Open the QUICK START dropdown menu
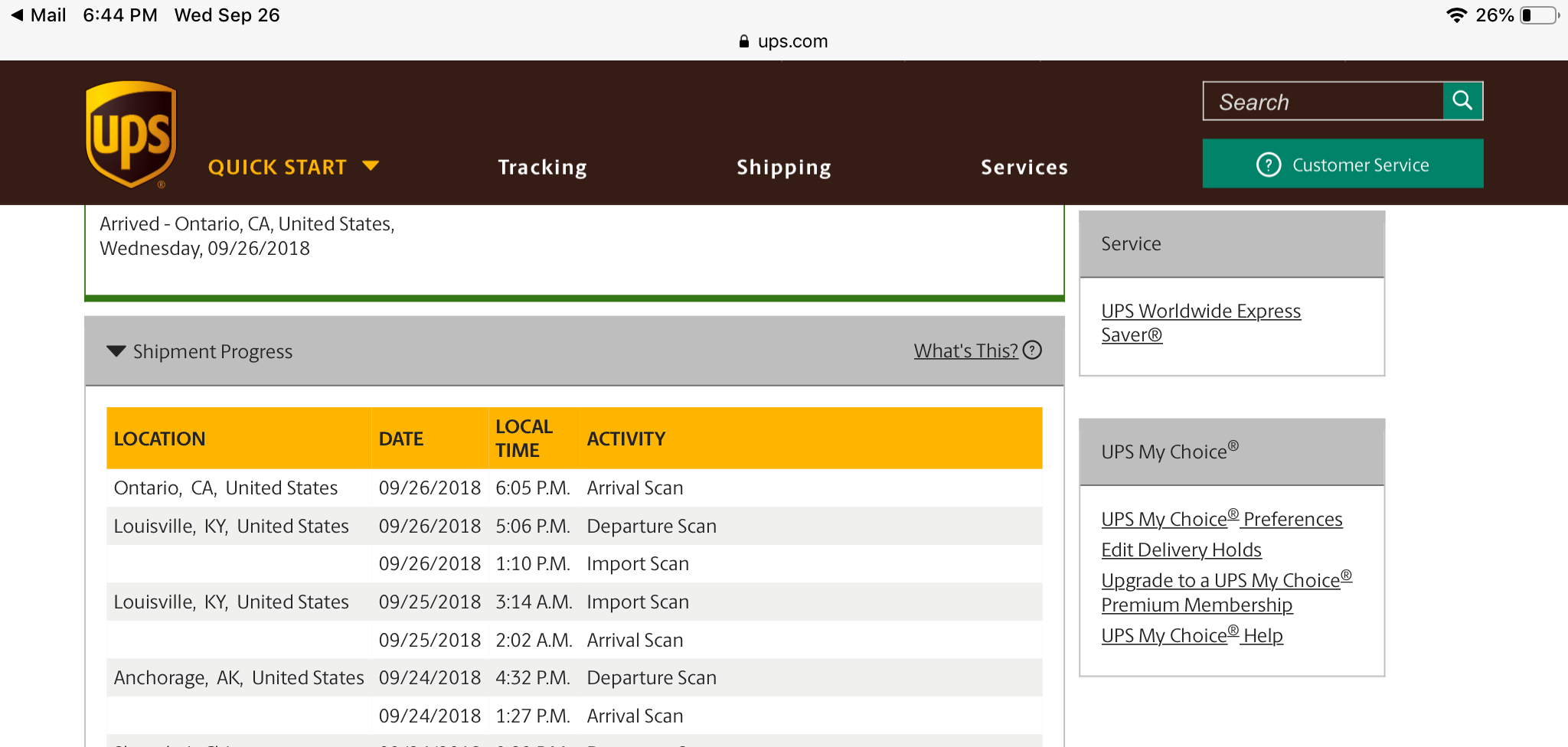Image resolution: width=1568 pixels, height=747 pixels. [293, 167]
